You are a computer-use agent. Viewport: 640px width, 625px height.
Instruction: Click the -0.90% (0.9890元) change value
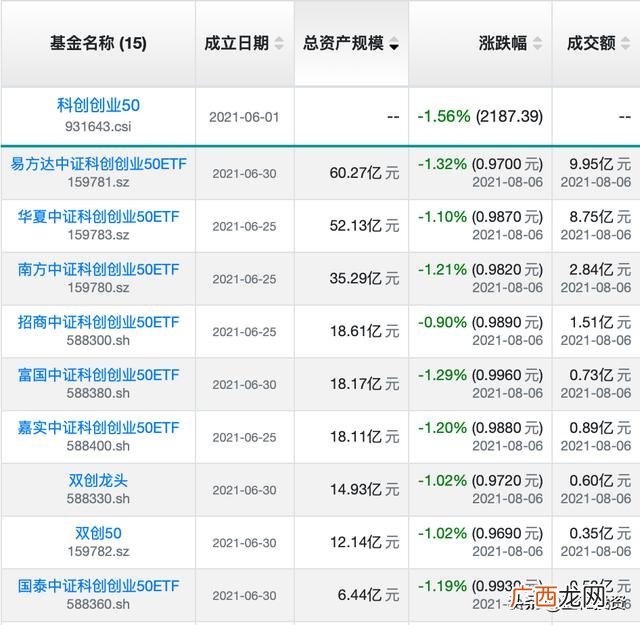click(x=480, y=322)
